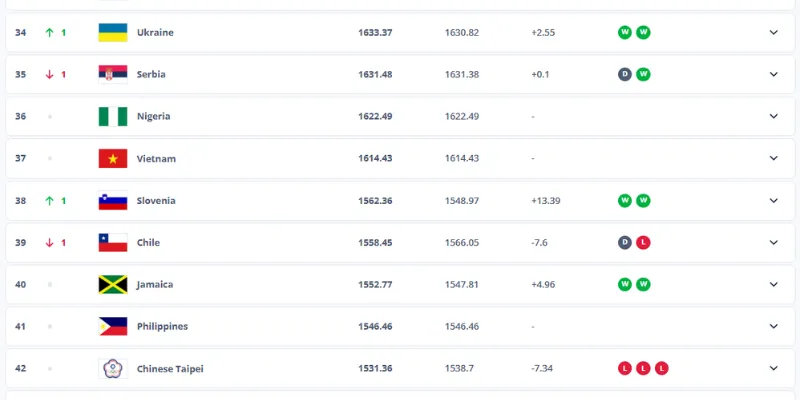Expand the Chinese Taipei row chevron
Image resolution: width=800 pixels, height=400 pixels.
[773, 368]
